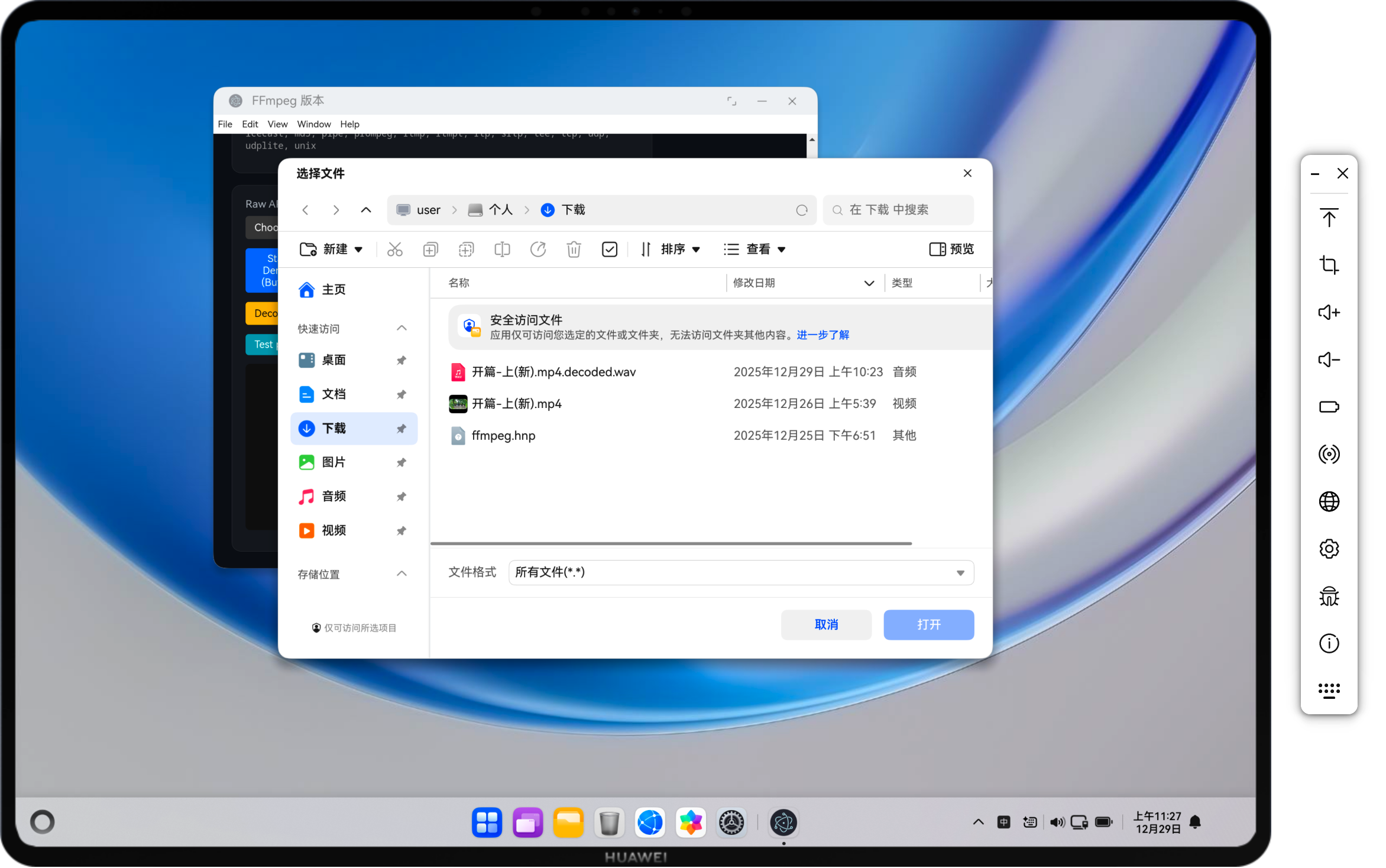
Task: Click the 取消 button
Action: click(x=825, y=624)
